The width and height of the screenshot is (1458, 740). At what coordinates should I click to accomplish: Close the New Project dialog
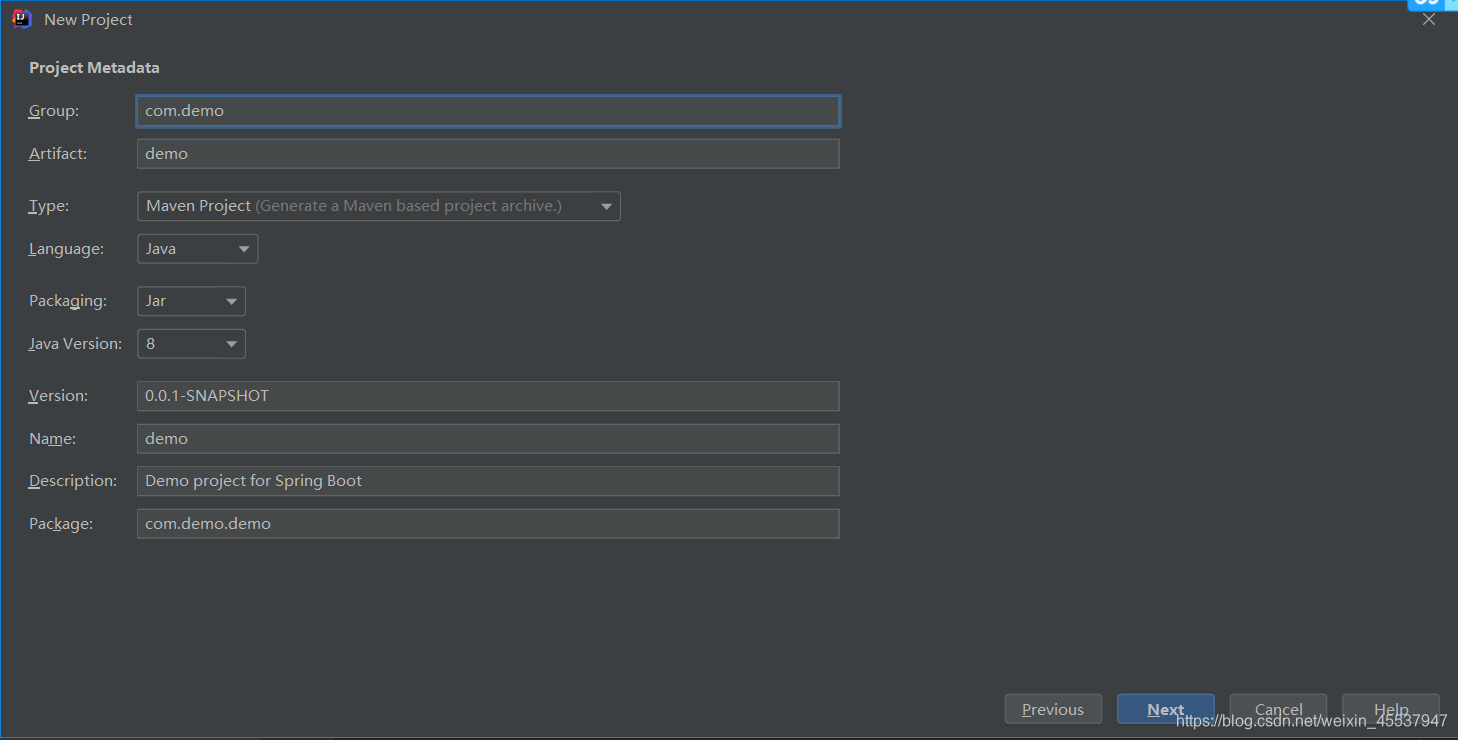[x=1429, y=19]
